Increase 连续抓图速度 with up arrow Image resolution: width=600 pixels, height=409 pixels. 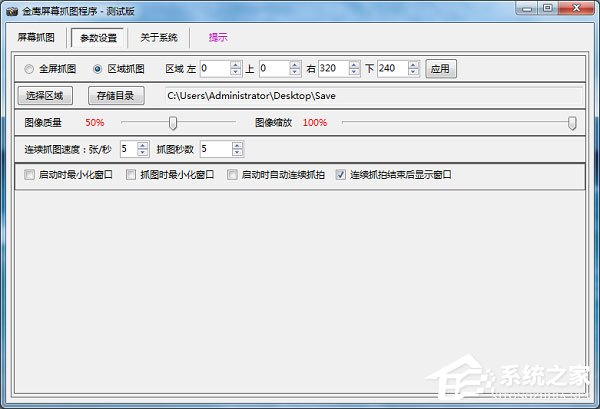[x=143, y=145]
